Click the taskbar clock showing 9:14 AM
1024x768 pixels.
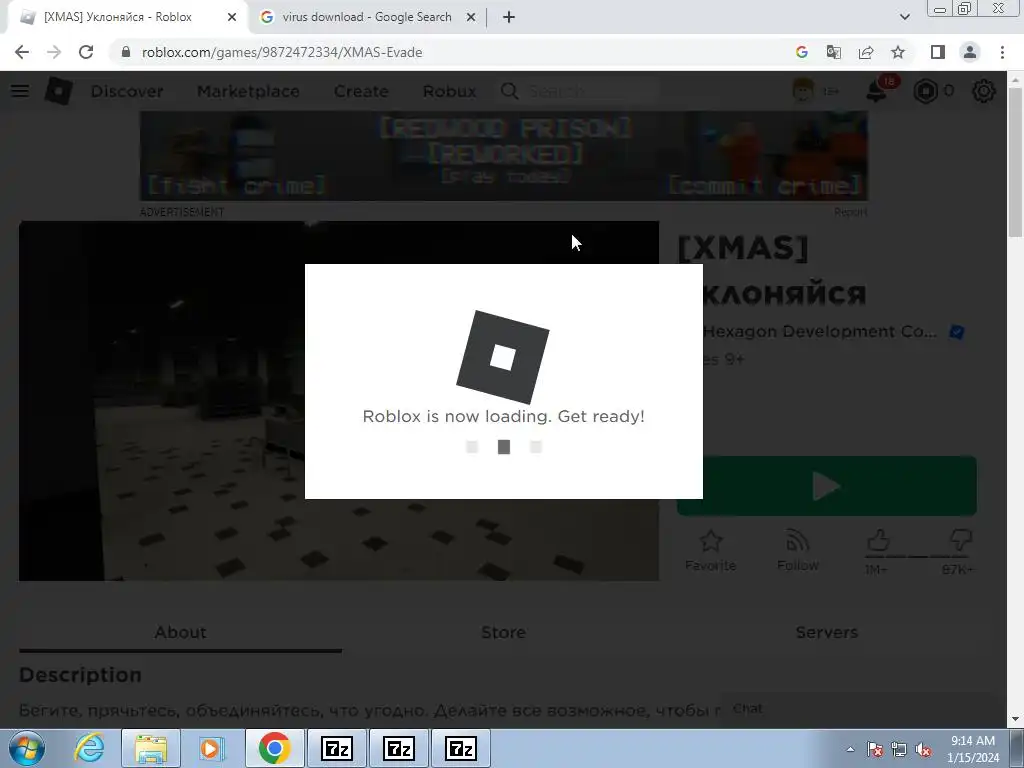point(972,749)
